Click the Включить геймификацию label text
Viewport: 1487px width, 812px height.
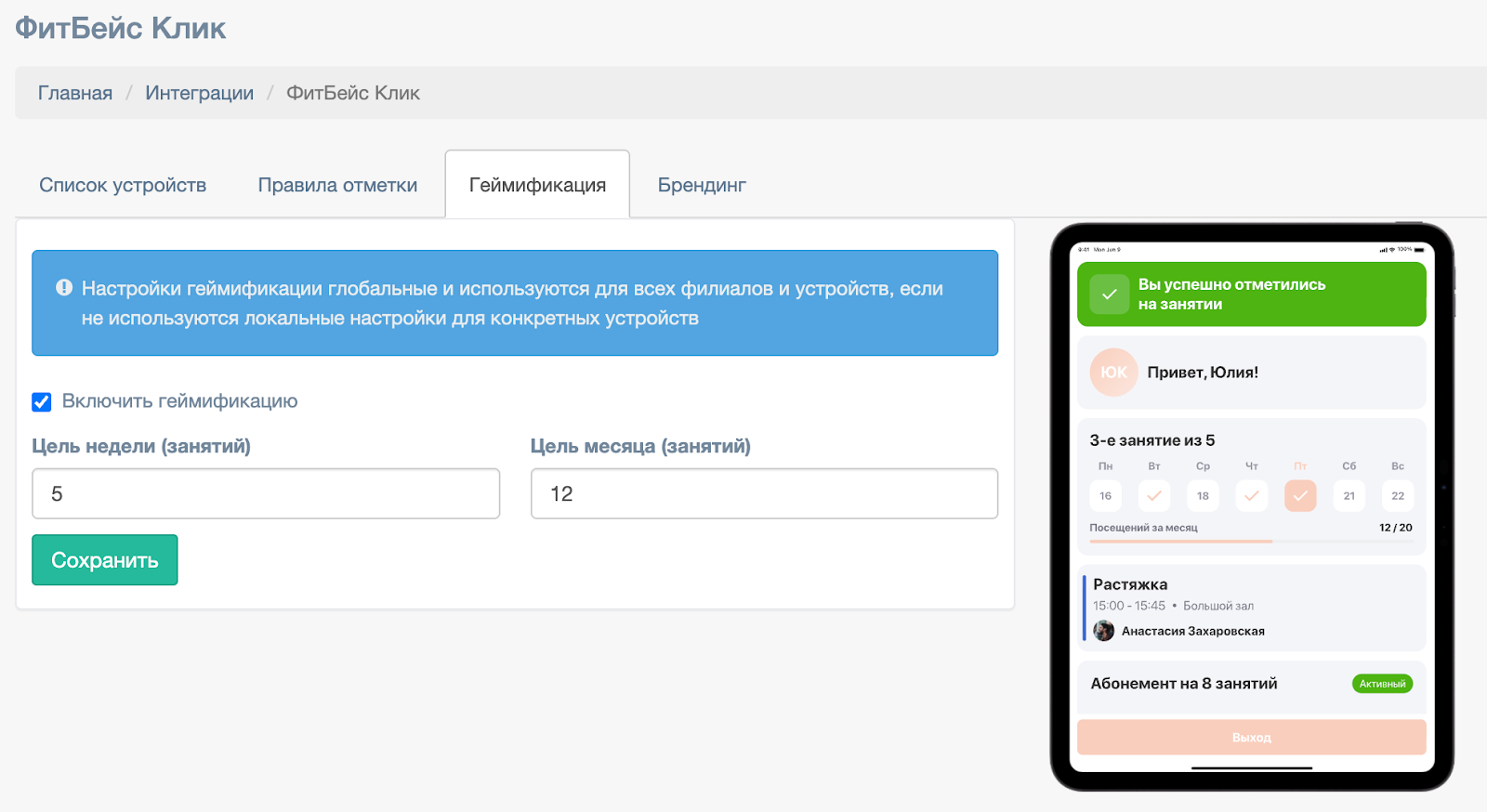click(x=179, y=401)
